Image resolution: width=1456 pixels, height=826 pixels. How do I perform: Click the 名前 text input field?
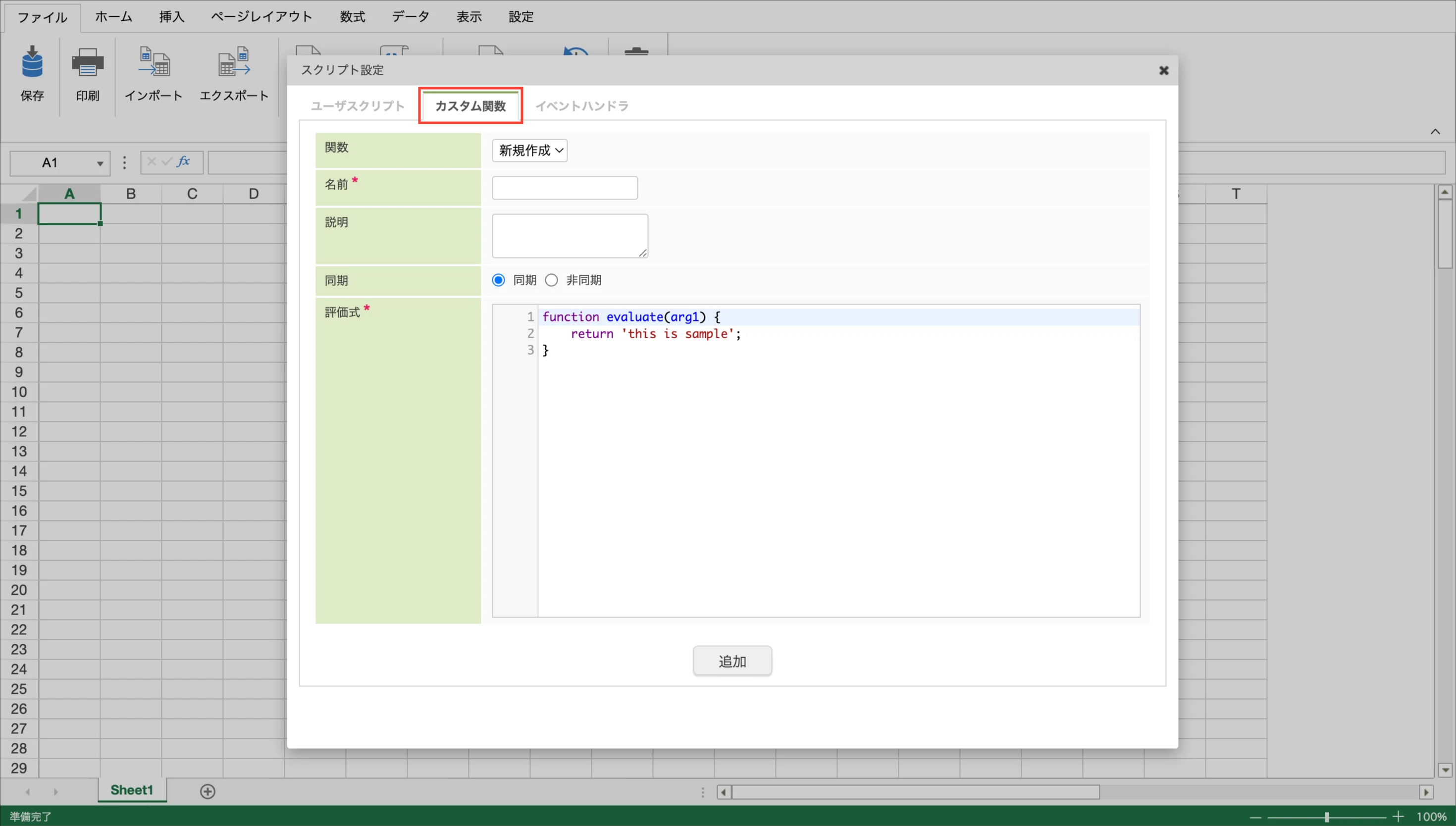(565, 188)
